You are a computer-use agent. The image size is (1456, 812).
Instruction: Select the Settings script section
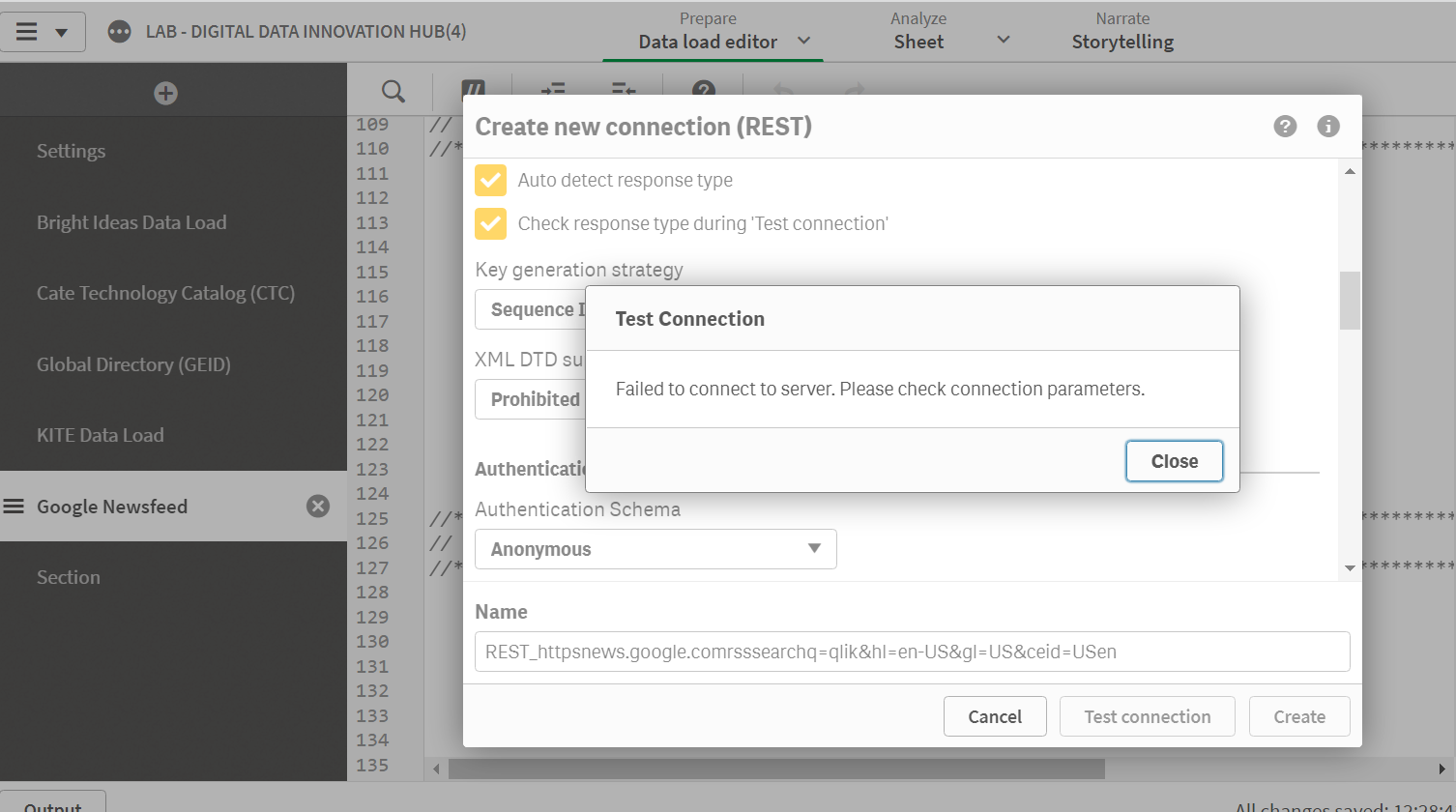tap(173, 151)
